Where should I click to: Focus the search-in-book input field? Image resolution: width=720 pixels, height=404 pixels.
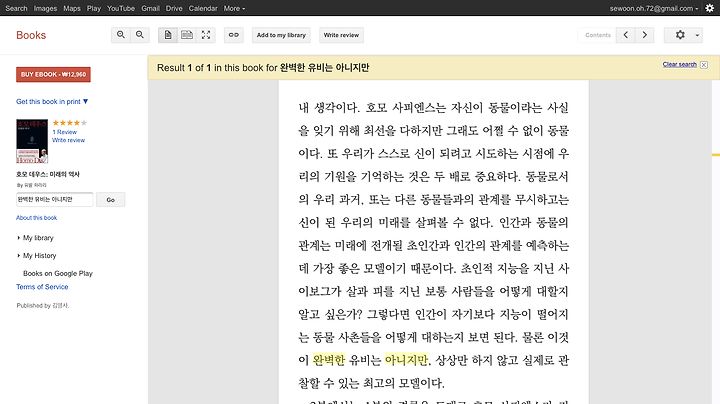click(55, 200)
